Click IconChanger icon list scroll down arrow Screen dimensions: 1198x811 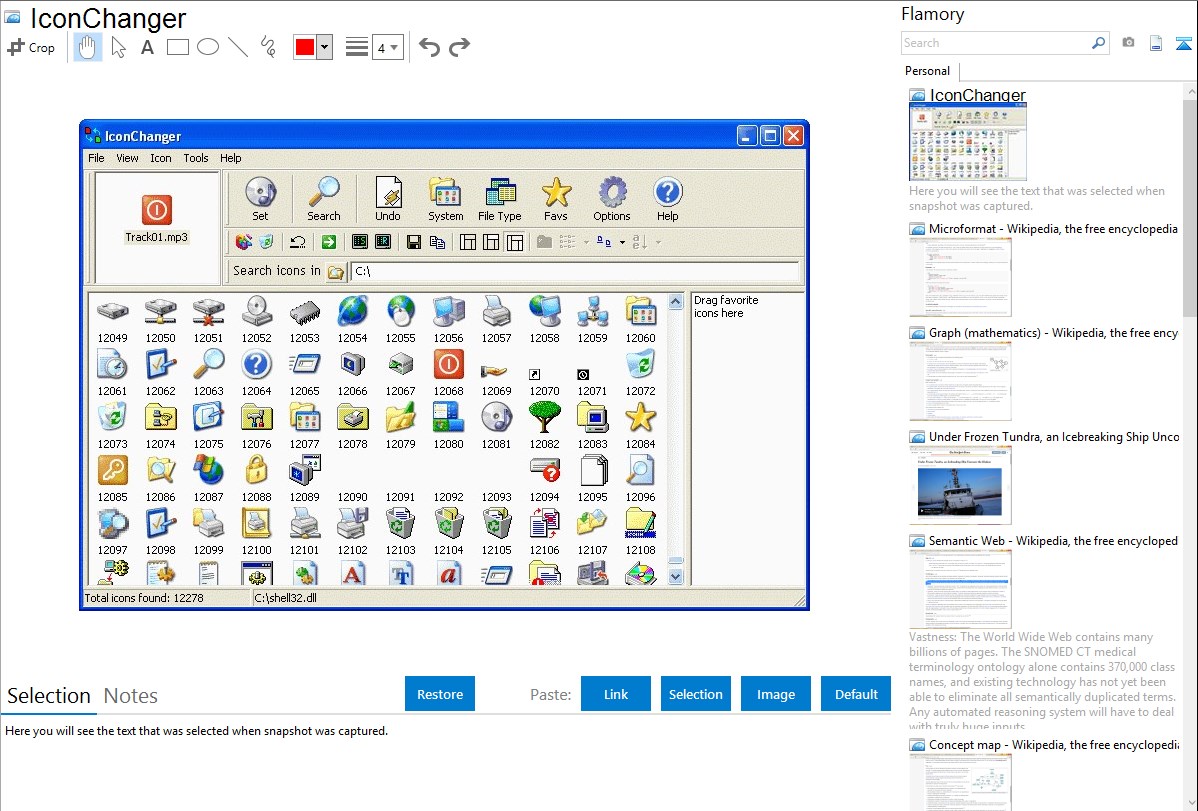pyautogui.click(x=675, y=577)
